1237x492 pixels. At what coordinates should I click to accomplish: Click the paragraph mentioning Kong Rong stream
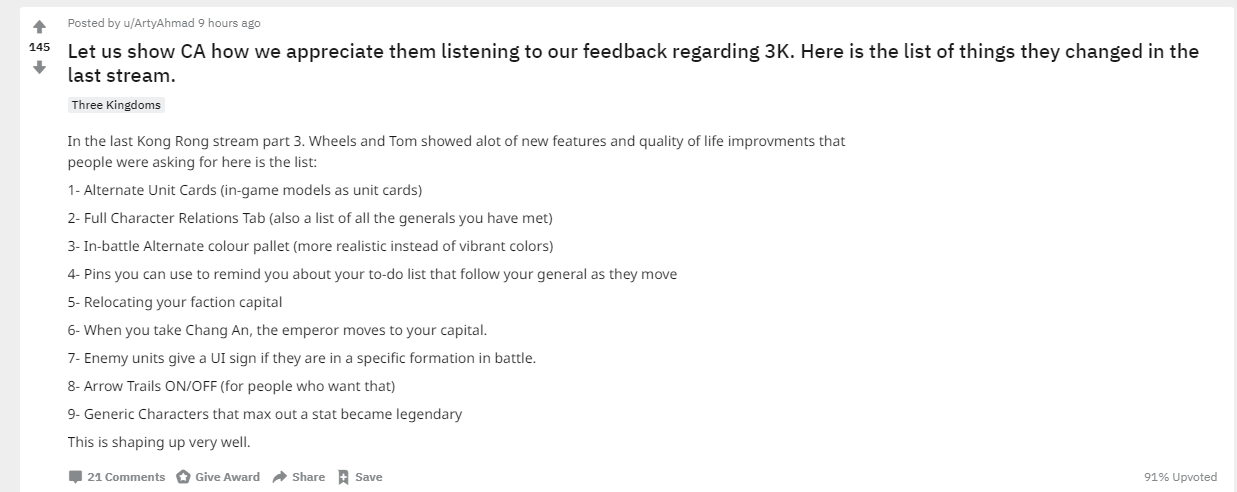pyautogui.click(x=456, y=151)
